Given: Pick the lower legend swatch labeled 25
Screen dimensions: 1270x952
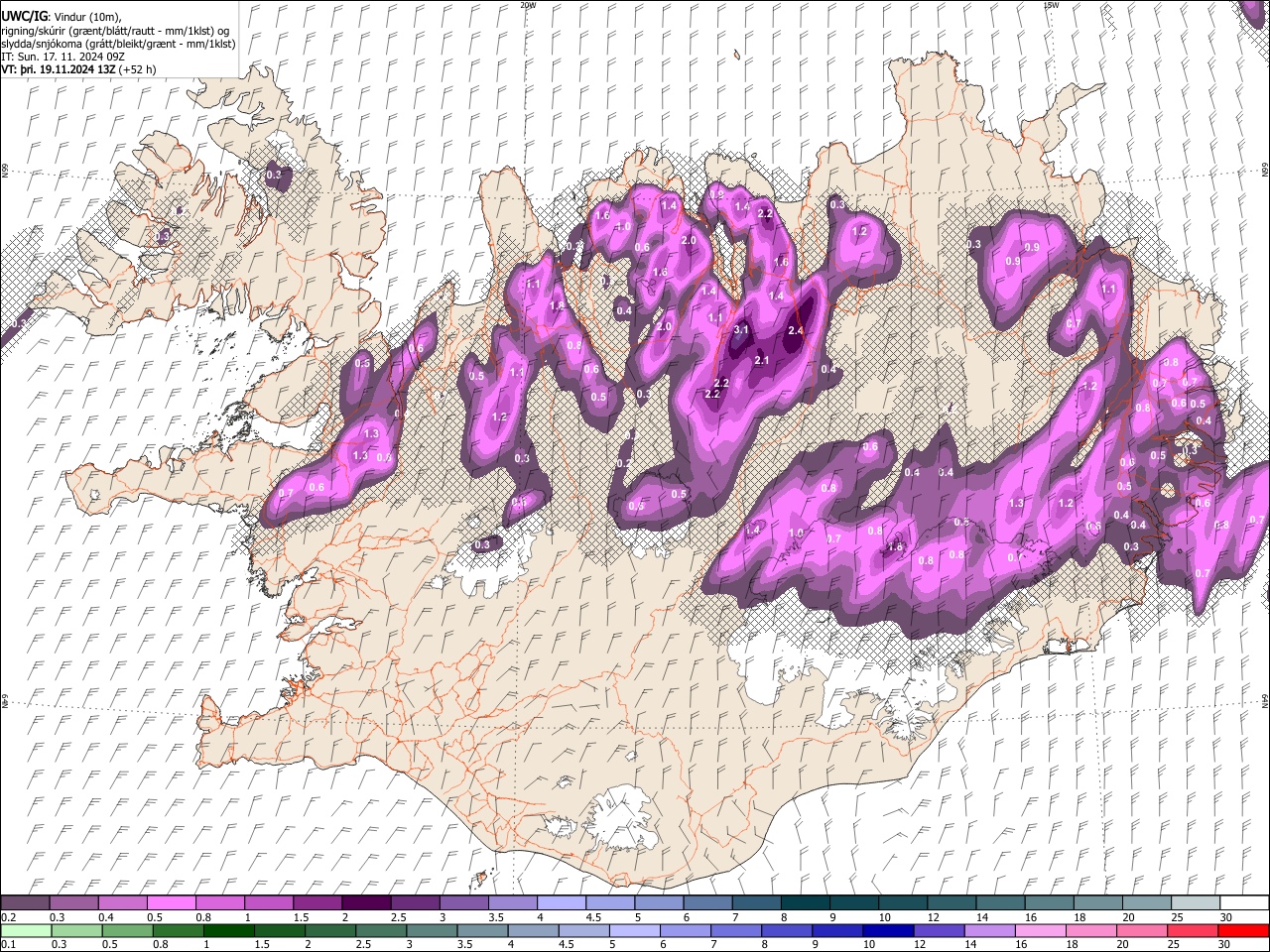Looking at the screenshot, I should coord(1193,930).
